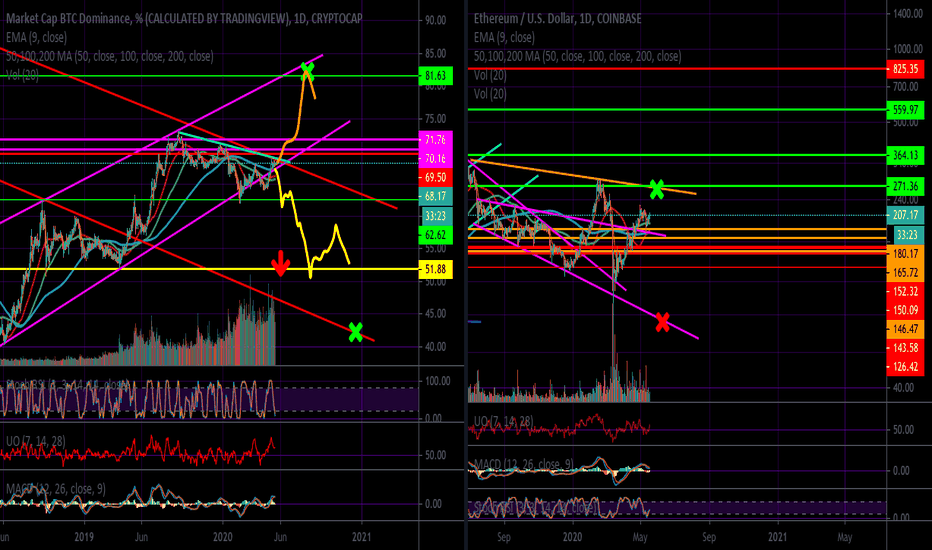Select 50,100,200 MA legend on BTC dominance chart

pyautogui.click(x=109, y=56)
